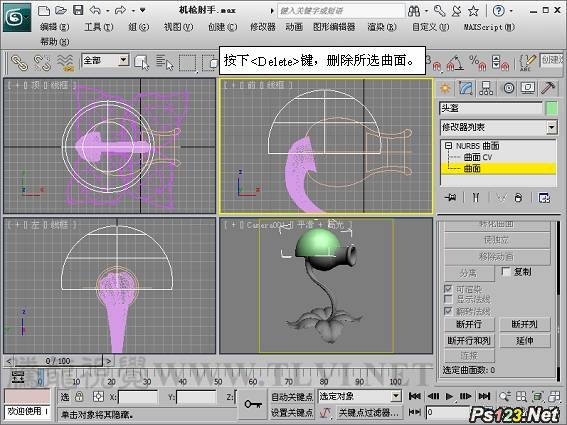Click the 3ds Max application logo button
Viewport: 567px width, 425px height.
(17, 17)
